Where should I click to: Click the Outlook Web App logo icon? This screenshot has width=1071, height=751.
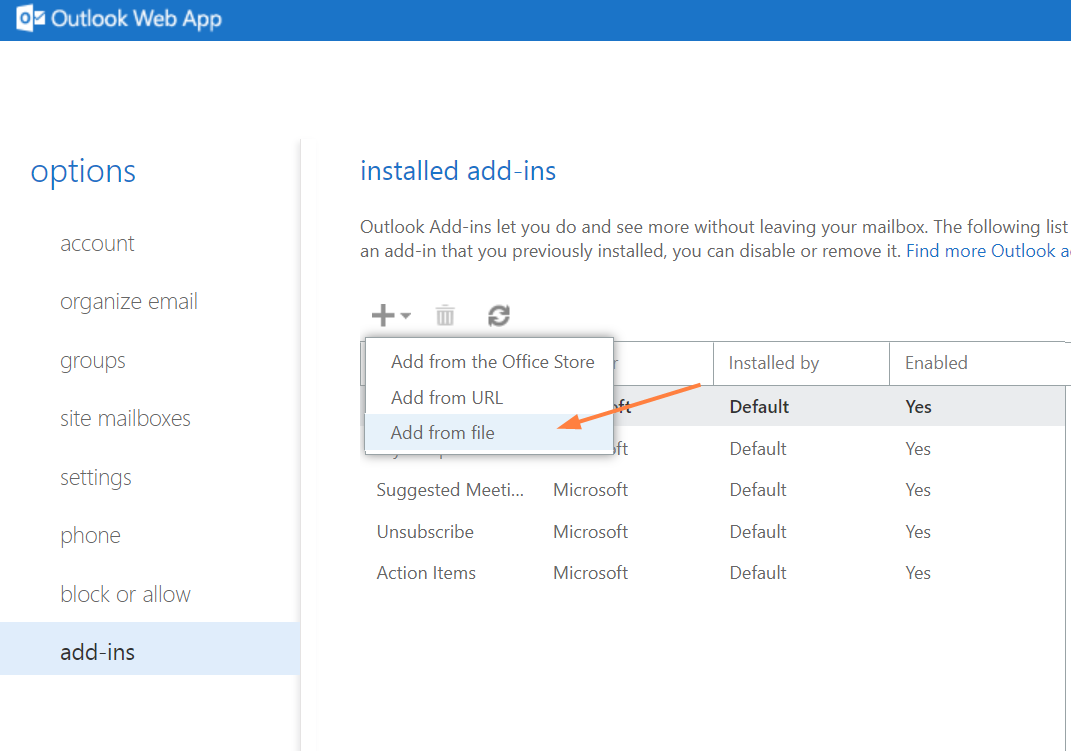(30, 18)
